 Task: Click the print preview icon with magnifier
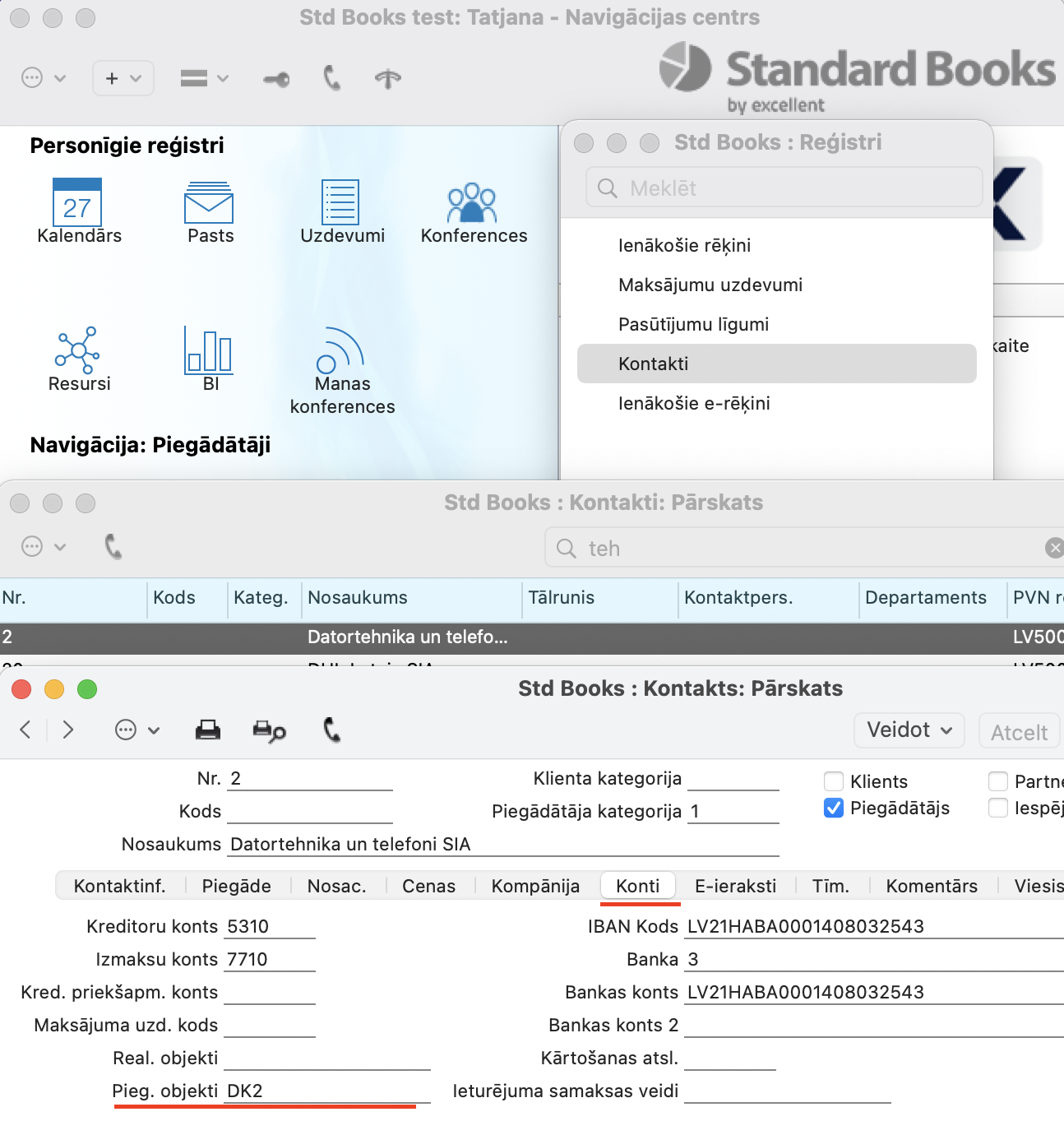(x=269, y=730)
